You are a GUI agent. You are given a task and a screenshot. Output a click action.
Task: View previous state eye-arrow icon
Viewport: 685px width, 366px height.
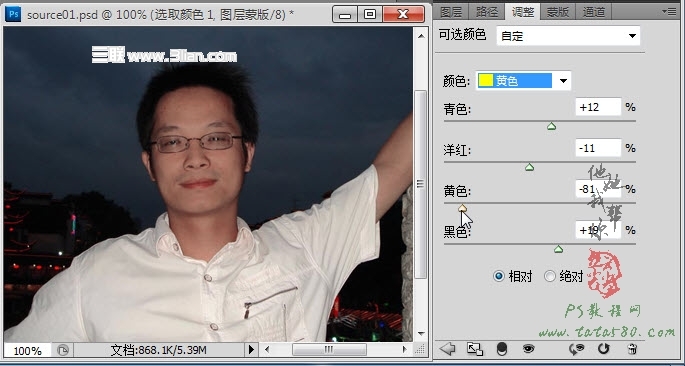[577, 349]
